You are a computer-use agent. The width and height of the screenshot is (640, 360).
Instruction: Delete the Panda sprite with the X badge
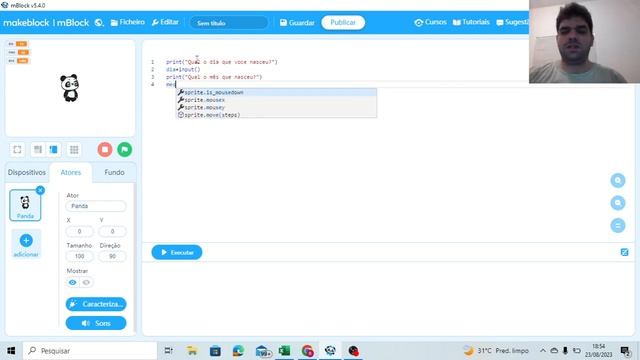coord(40,190)
